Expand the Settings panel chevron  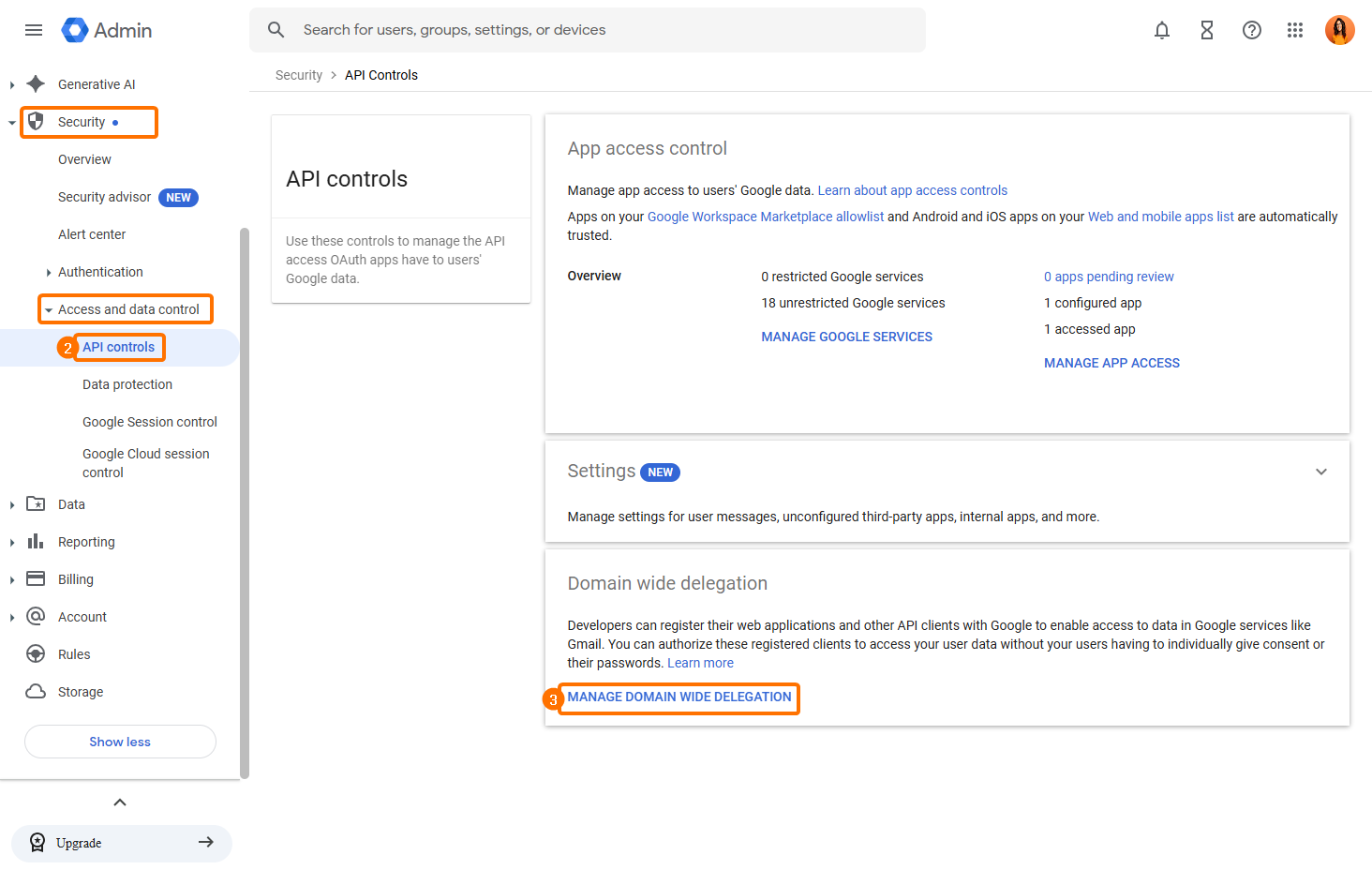[x=1321, y=472]
